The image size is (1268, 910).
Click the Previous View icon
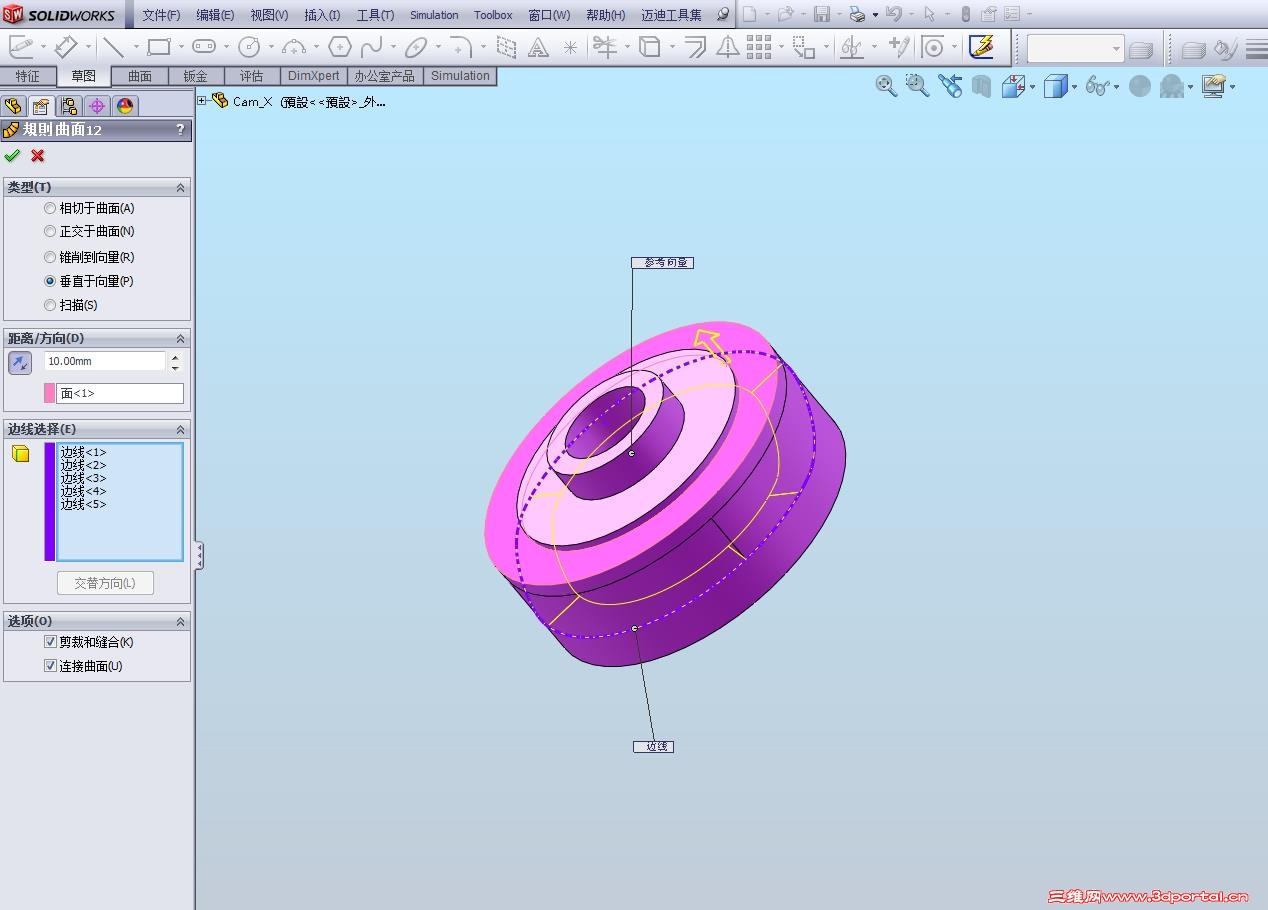pyautogui.click(x=950, y=86)
